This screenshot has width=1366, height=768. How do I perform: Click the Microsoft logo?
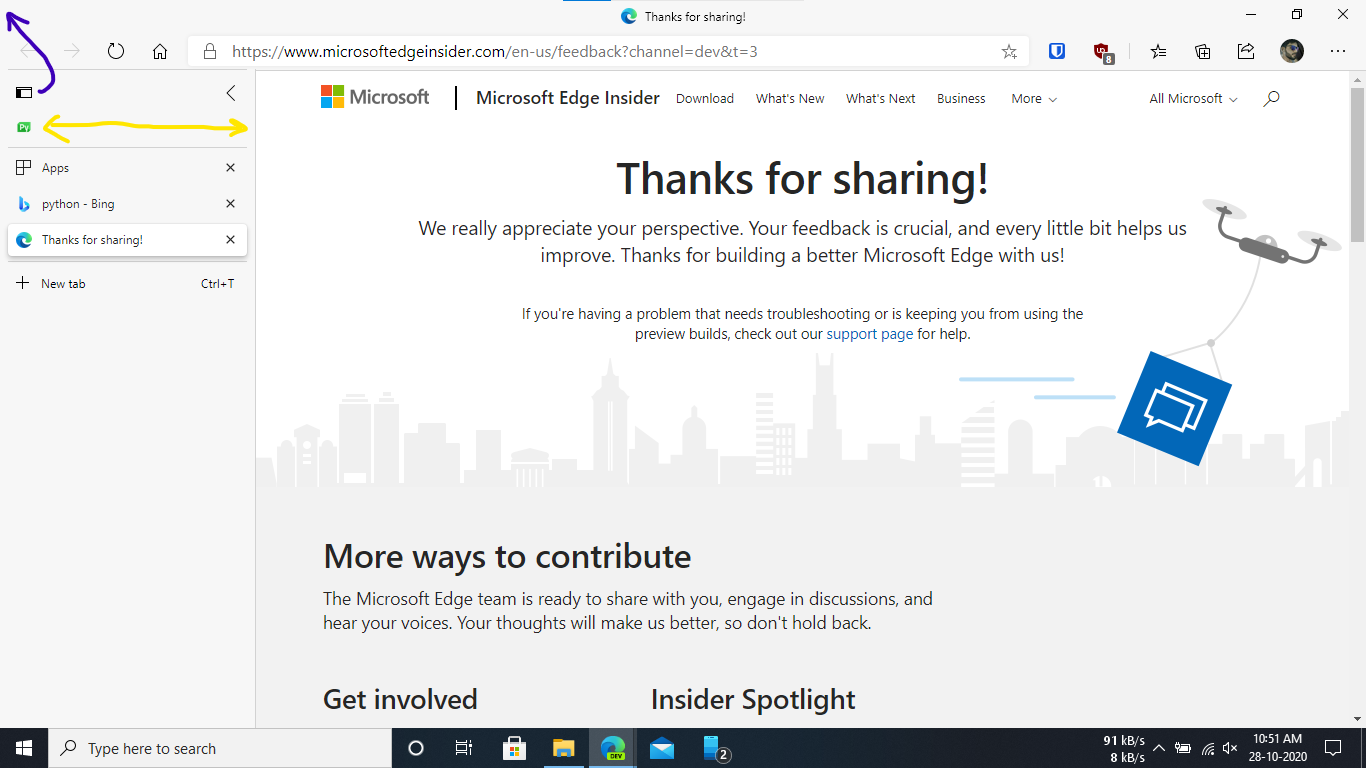coord(375,97)
